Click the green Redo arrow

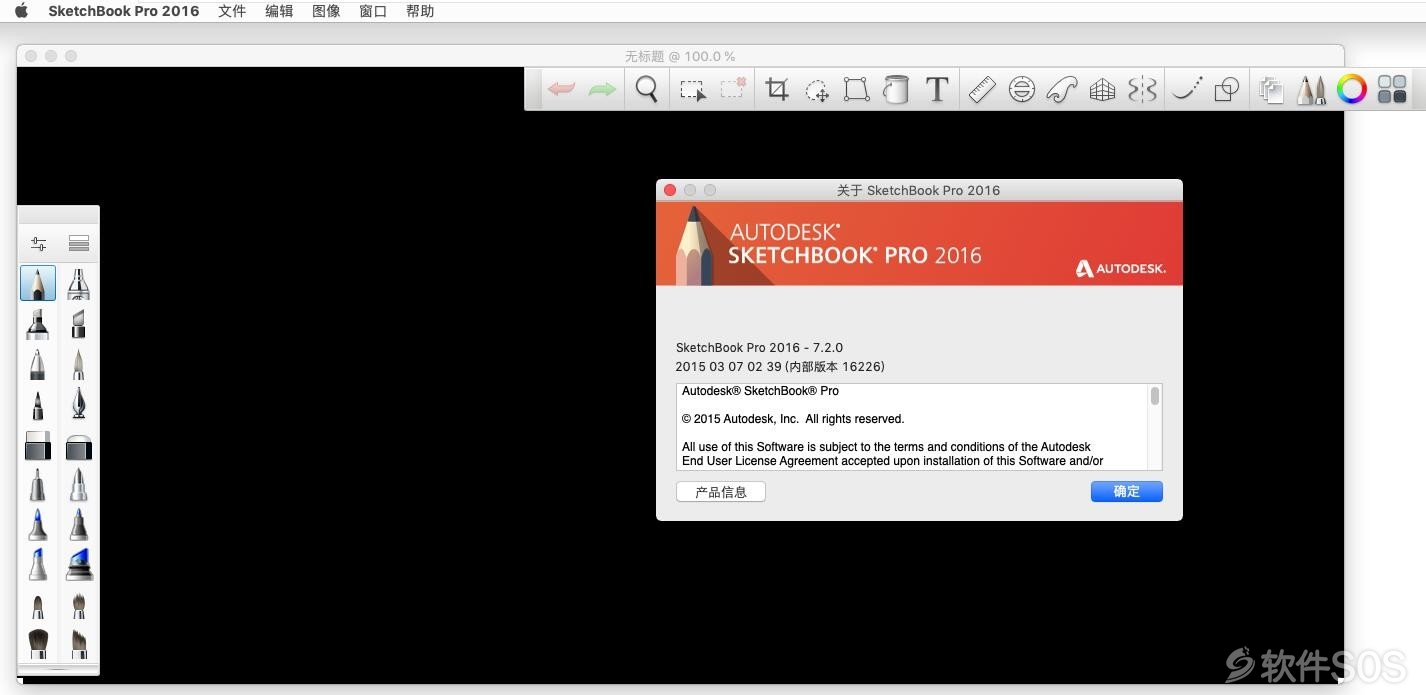[x=602, y=90]
